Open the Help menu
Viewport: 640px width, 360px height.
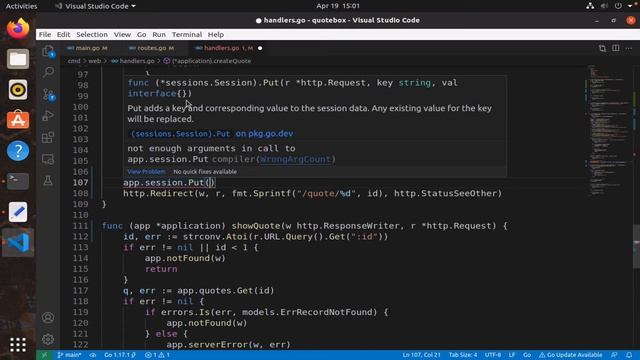point(216,35)
